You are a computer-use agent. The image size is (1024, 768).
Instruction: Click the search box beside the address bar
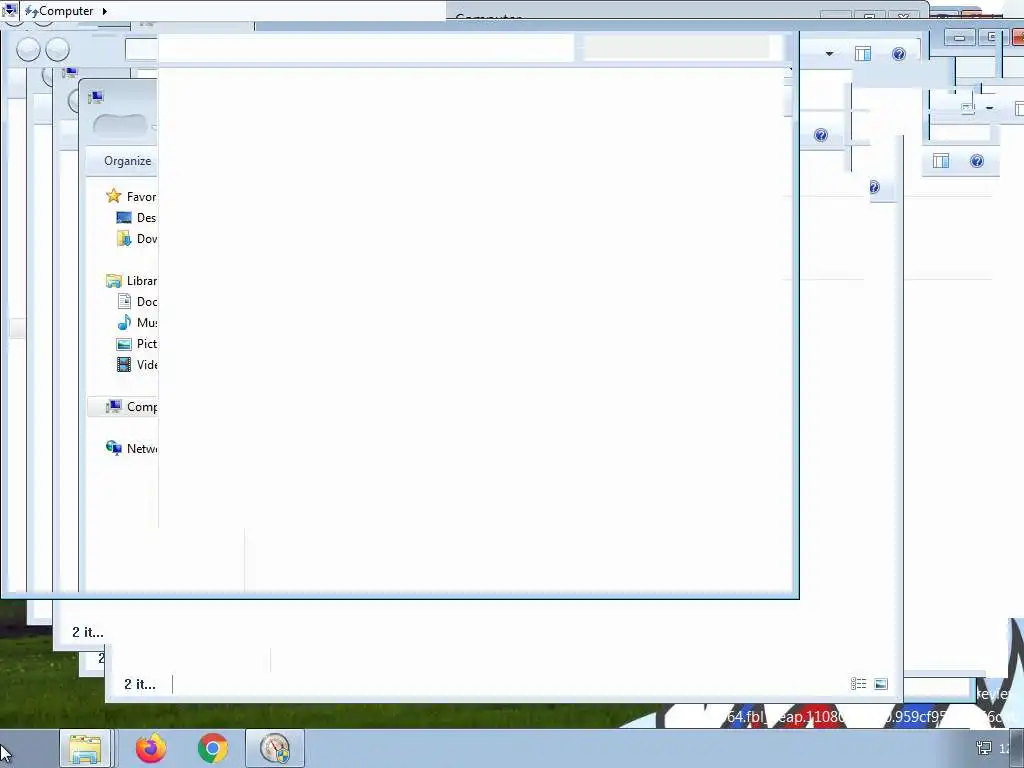tap(676, 48)
